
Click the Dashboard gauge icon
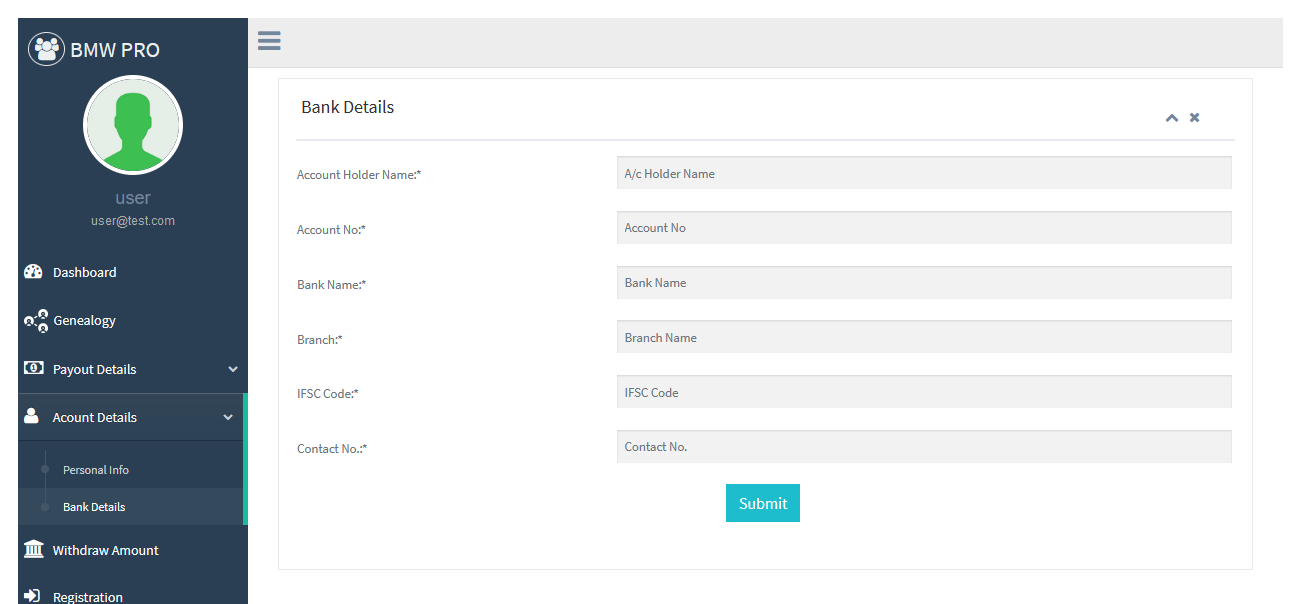[33, 272]
